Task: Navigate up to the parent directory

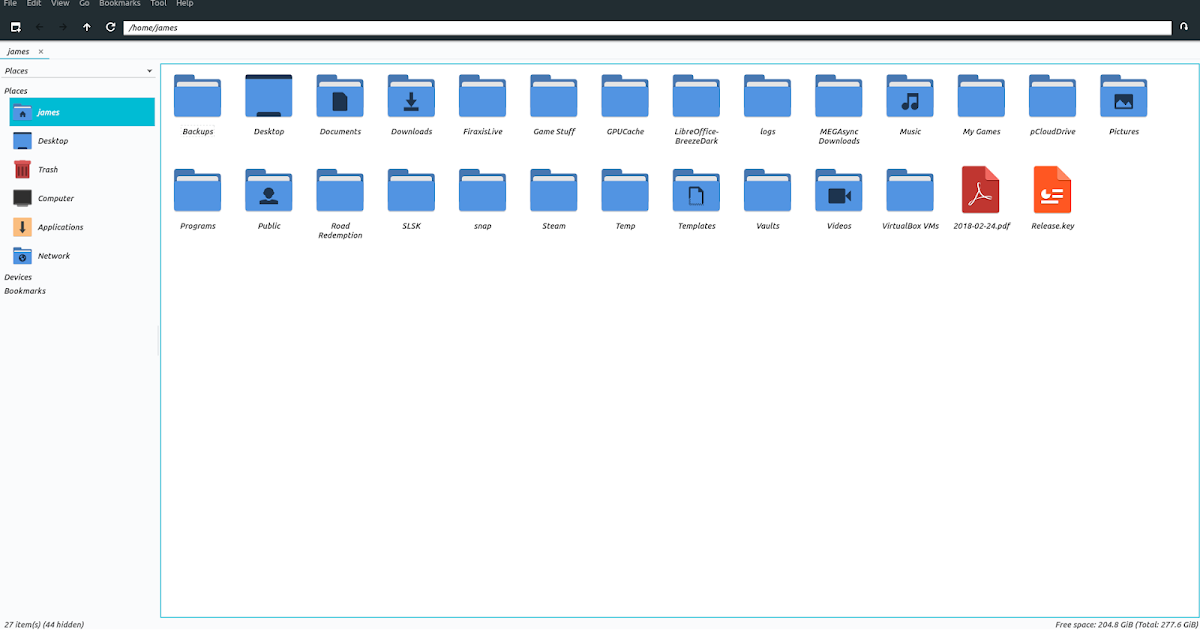Action: tap(87, 27)
